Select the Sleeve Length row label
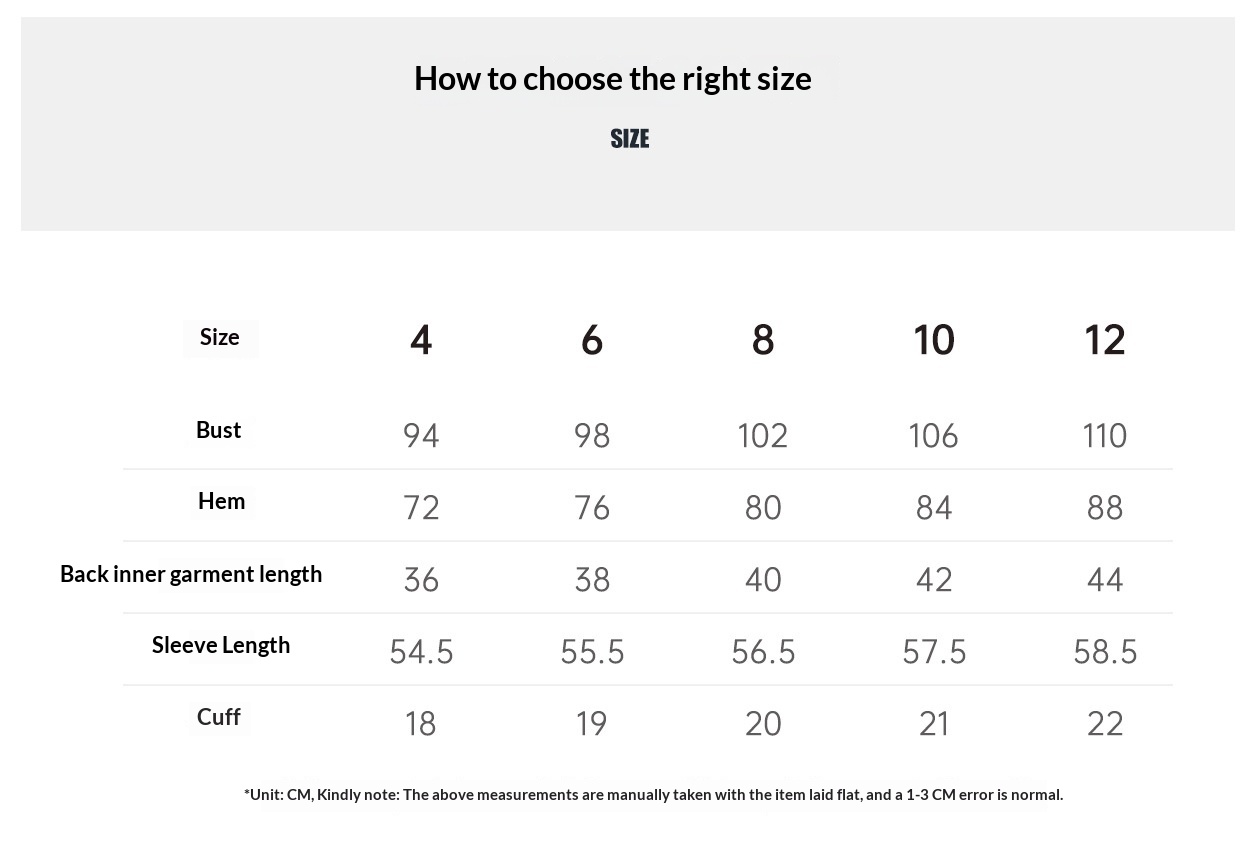1260x860 pixels. [221, 645]
